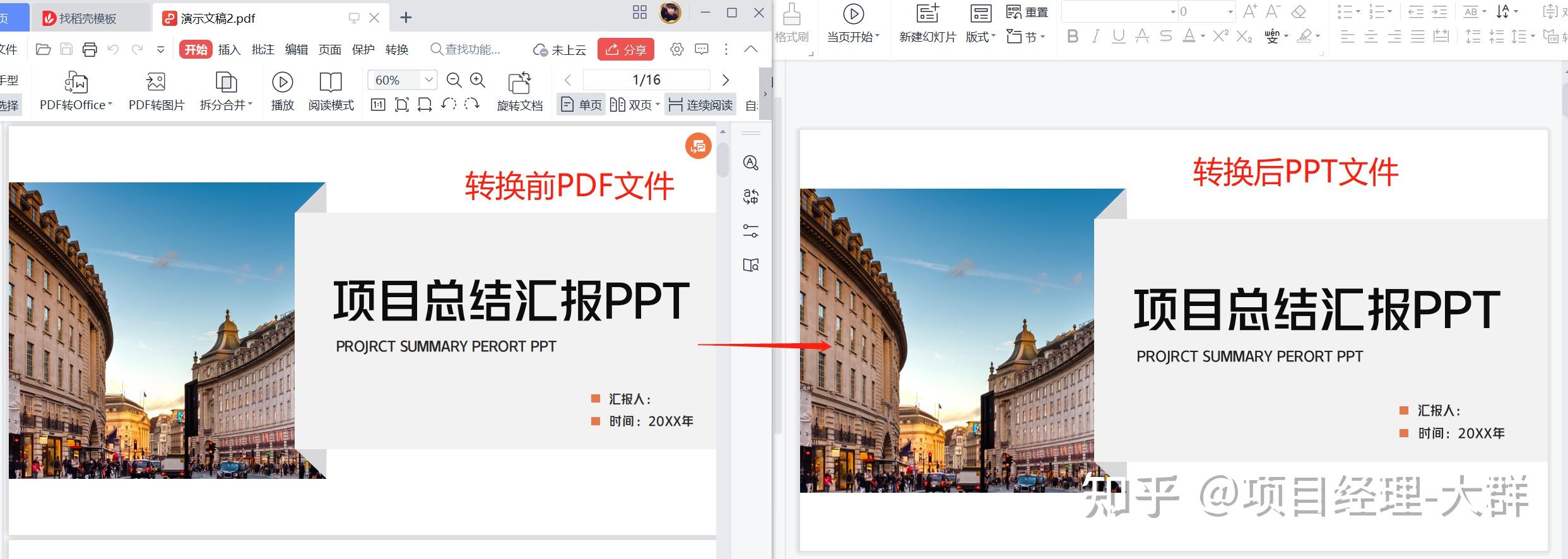The image size is (1568, 559).
Task: Click the fit page icon
Action: [x=401, y=105]
